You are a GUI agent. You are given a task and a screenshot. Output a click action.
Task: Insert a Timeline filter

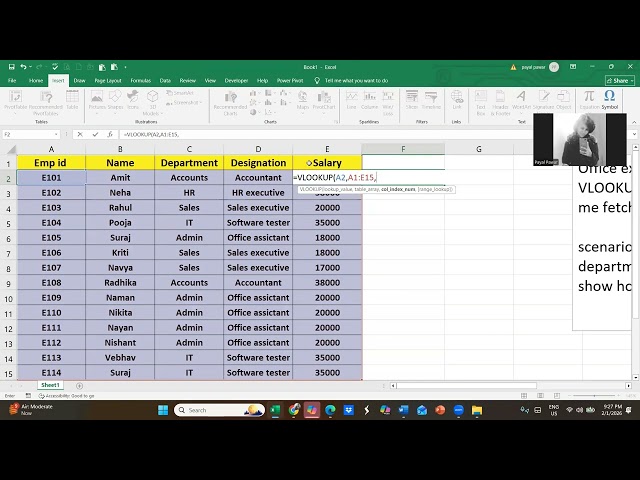431,100
